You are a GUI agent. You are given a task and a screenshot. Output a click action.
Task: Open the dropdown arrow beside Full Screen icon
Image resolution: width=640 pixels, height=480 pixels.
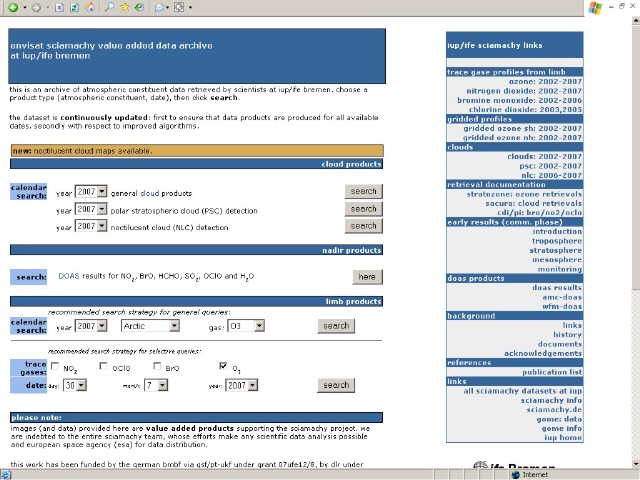coord(190,7)
